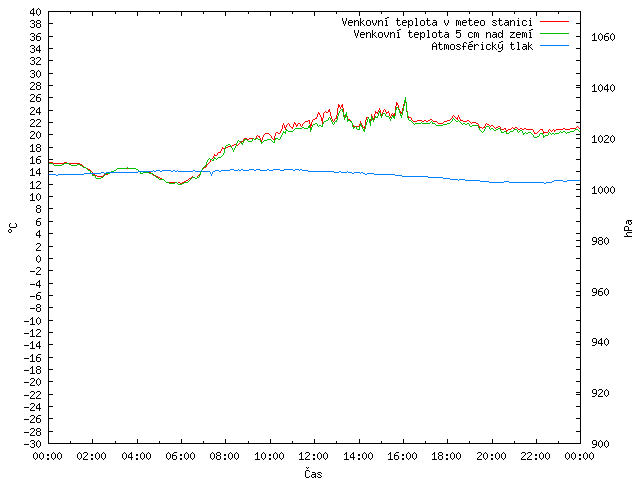640x480 pixels.
Task: Click the 06:00 time tick label
Action: tap(180, 456)
